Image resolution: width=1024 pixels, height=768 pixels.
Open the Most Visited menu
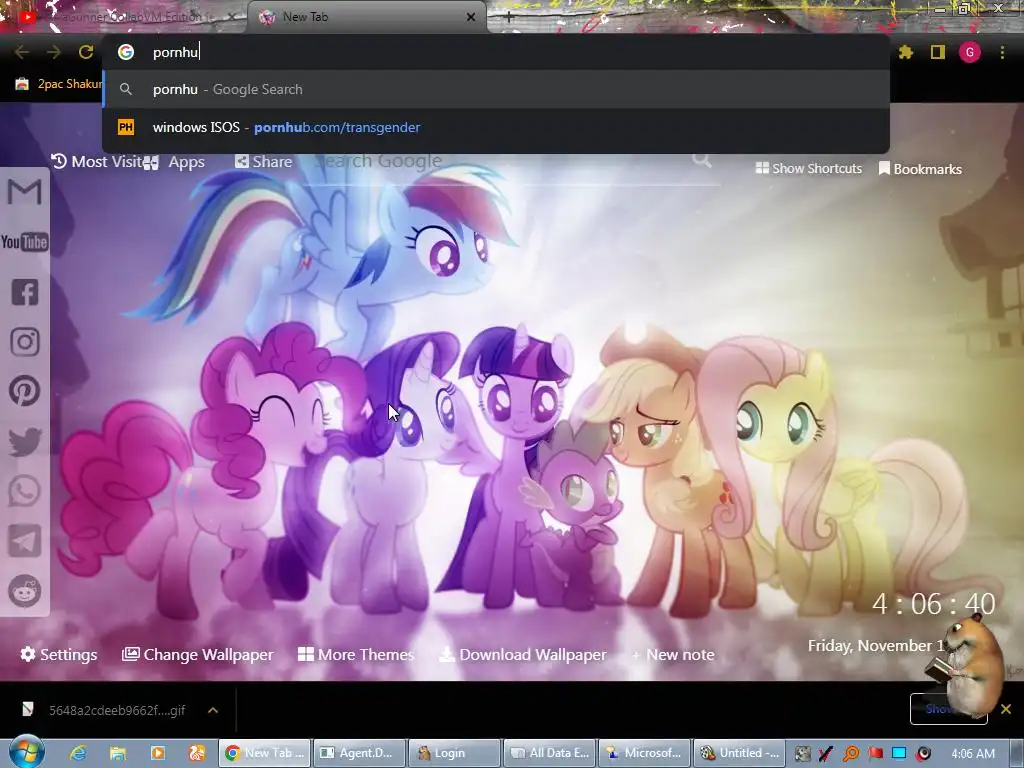(96, 161)
